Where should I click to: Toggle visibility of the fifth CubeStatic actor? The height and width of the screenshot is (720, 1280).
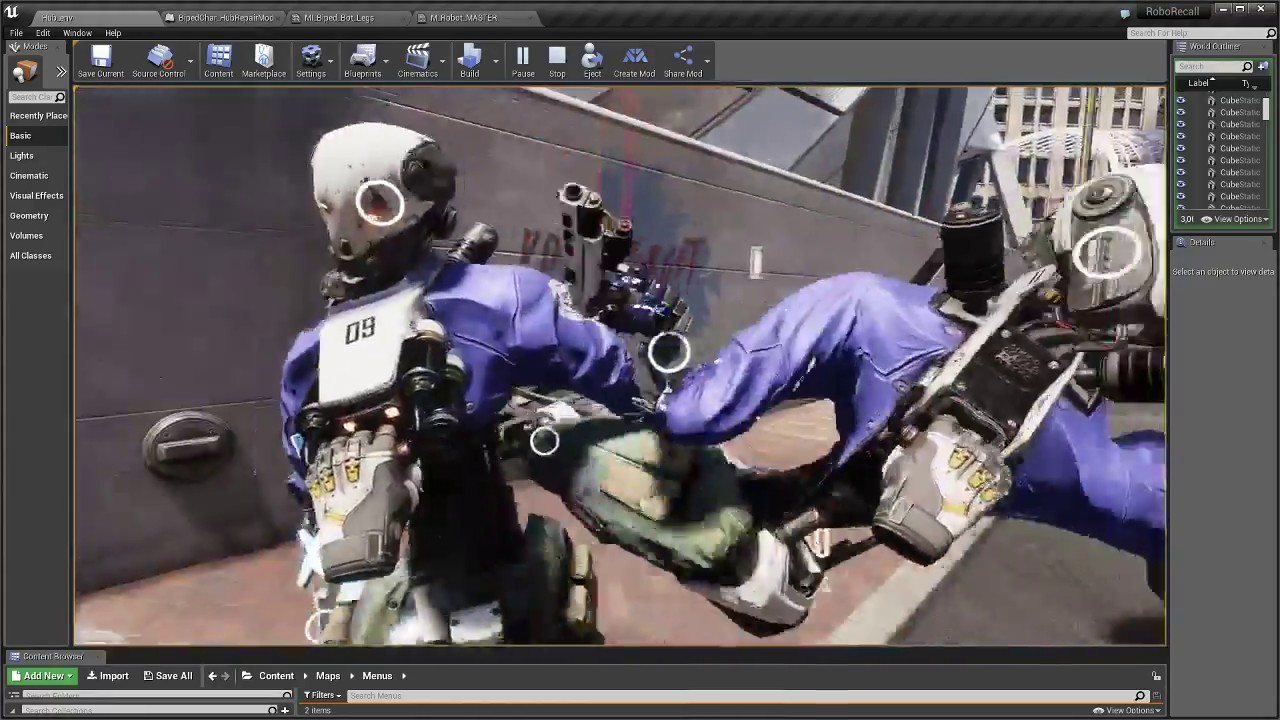[1181, 148]
